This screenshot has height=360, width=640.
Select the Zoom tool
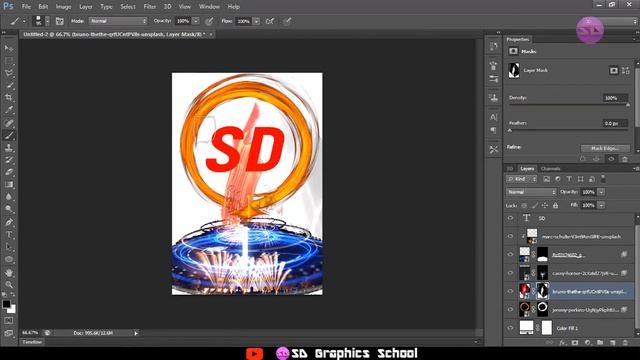[x=9, y=284]
